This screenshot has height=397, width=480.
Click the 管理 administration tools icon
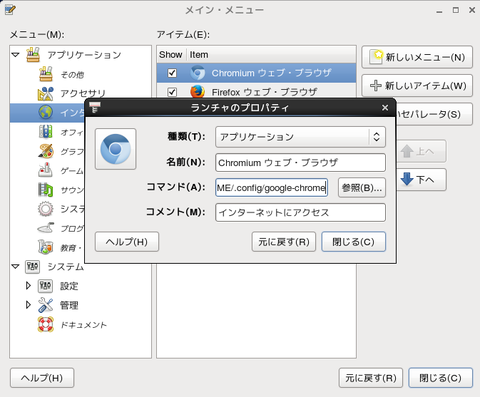[x=45, y=305]
